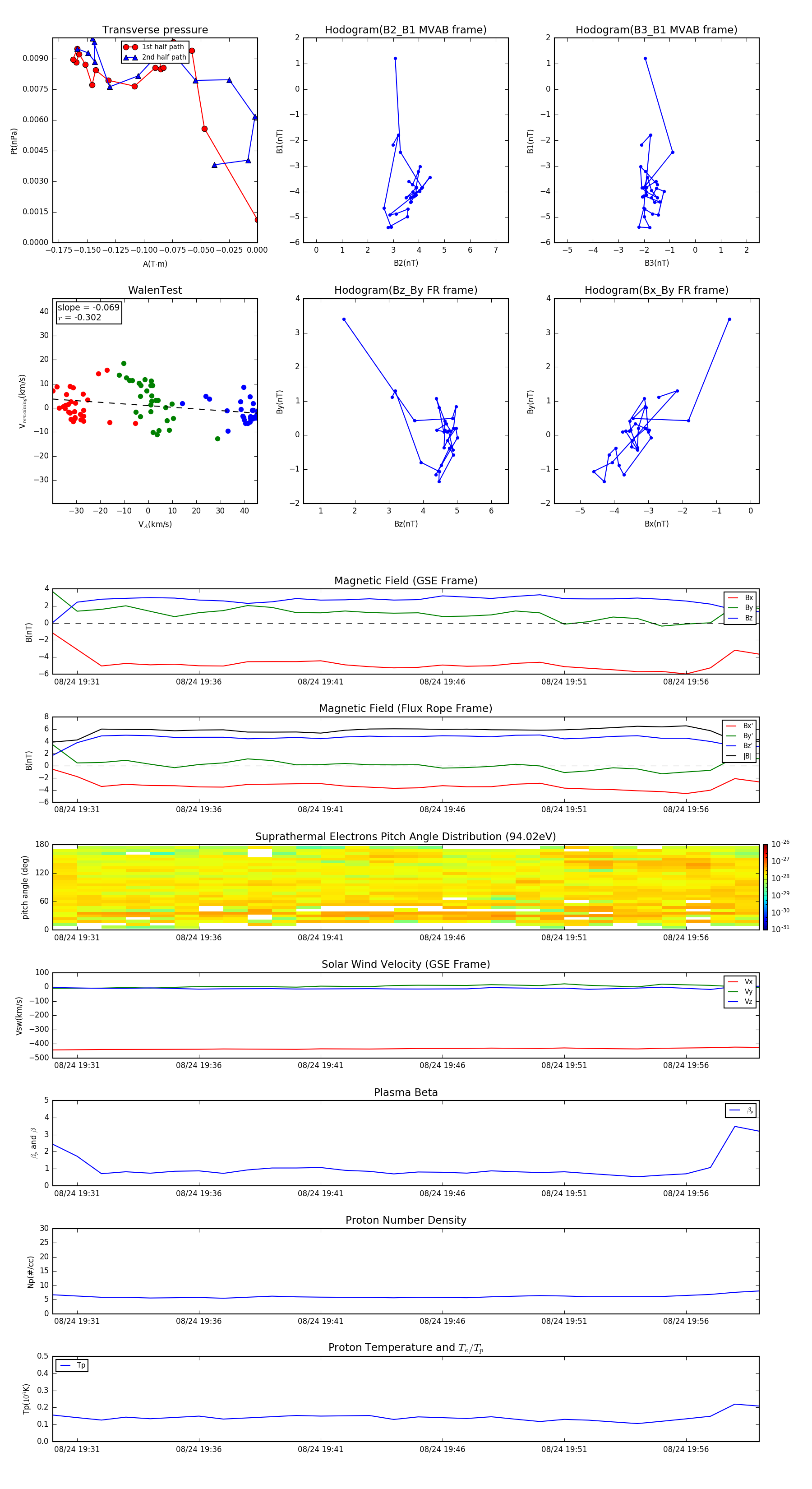Click the "Plasma Beta" plot title
Viewport: 812px width, 1489px height.
tap(406, 1093)
